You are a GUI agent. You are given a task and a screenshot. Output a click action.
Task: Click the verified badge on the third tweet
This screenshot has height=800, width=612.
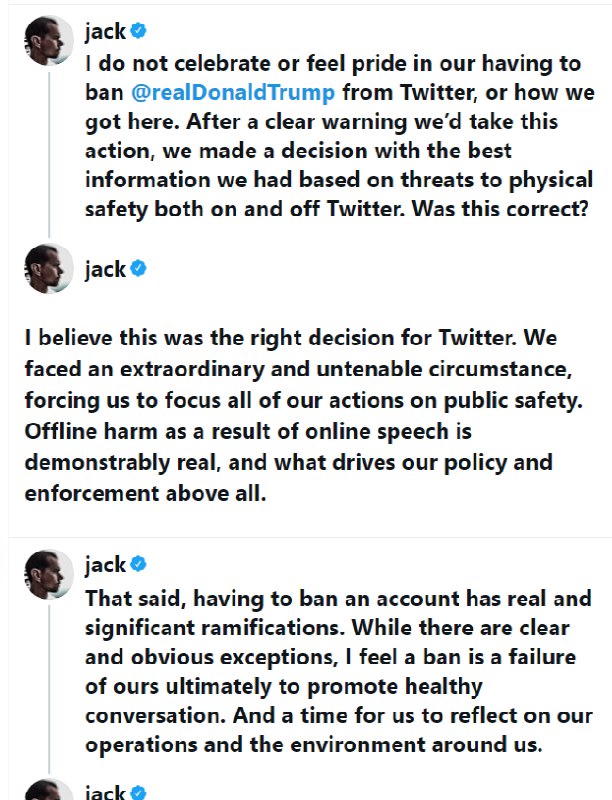coord(139,565)
